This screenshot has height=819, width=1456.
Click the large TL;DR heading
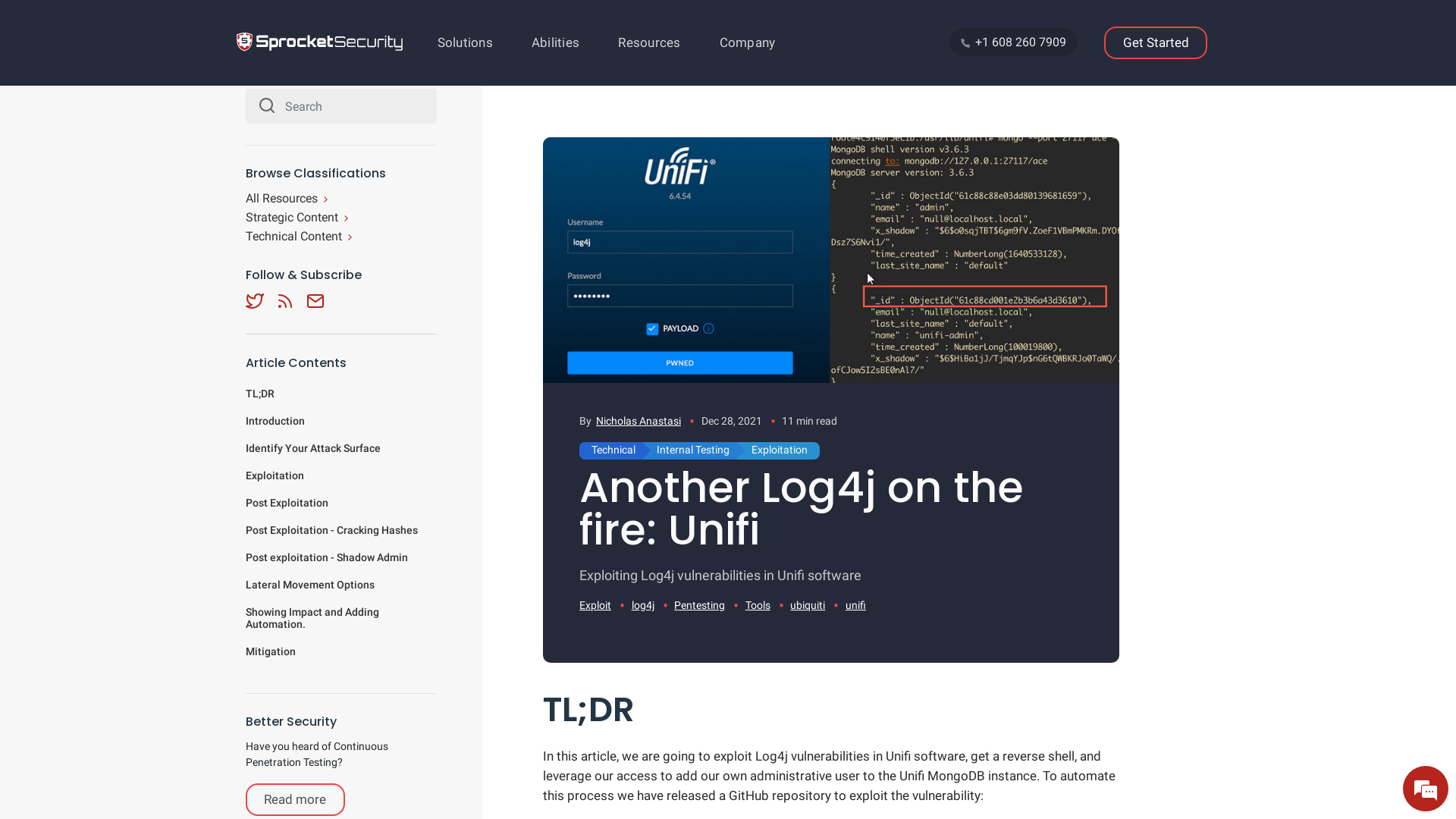point(588,710)
